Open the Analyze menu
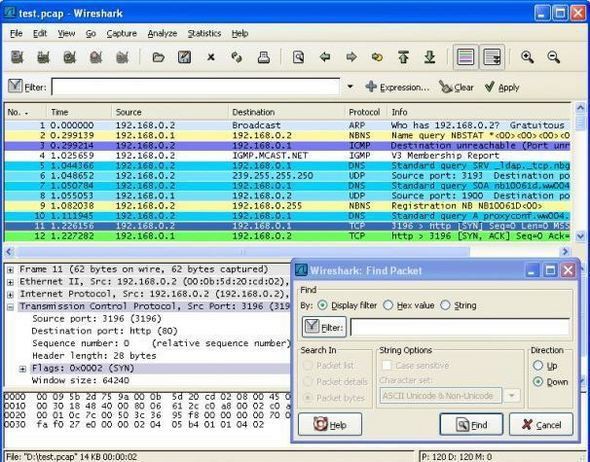The image size is (590, 462). coord(162,33)
